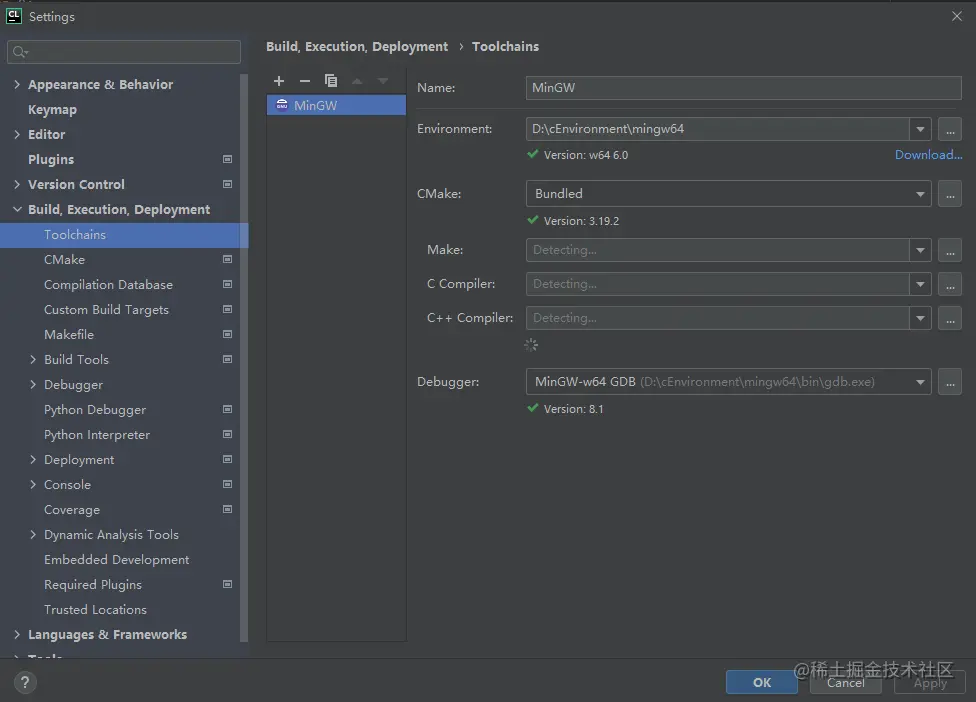
Task: Click the help question mark icon
Action: click(x=26, y=683)
